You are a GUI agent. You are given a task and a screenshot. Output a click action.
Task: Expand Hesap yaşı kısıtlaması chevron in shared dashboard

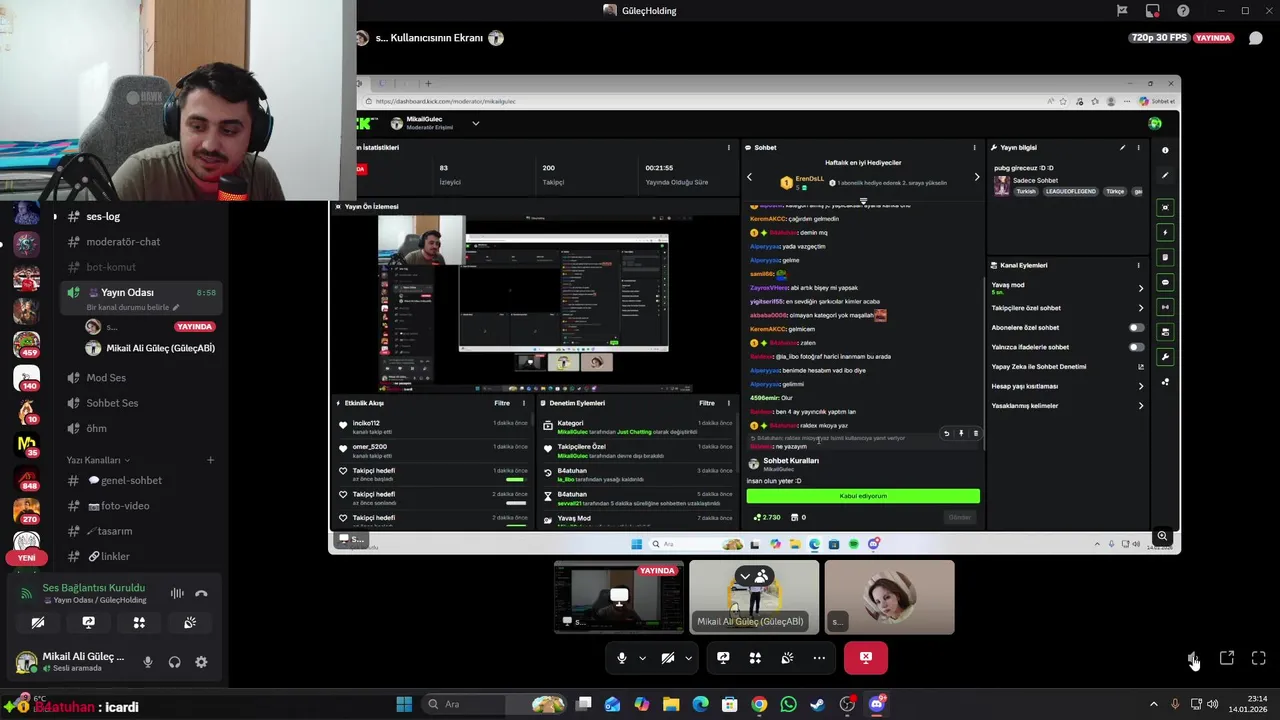(1140, 386)
